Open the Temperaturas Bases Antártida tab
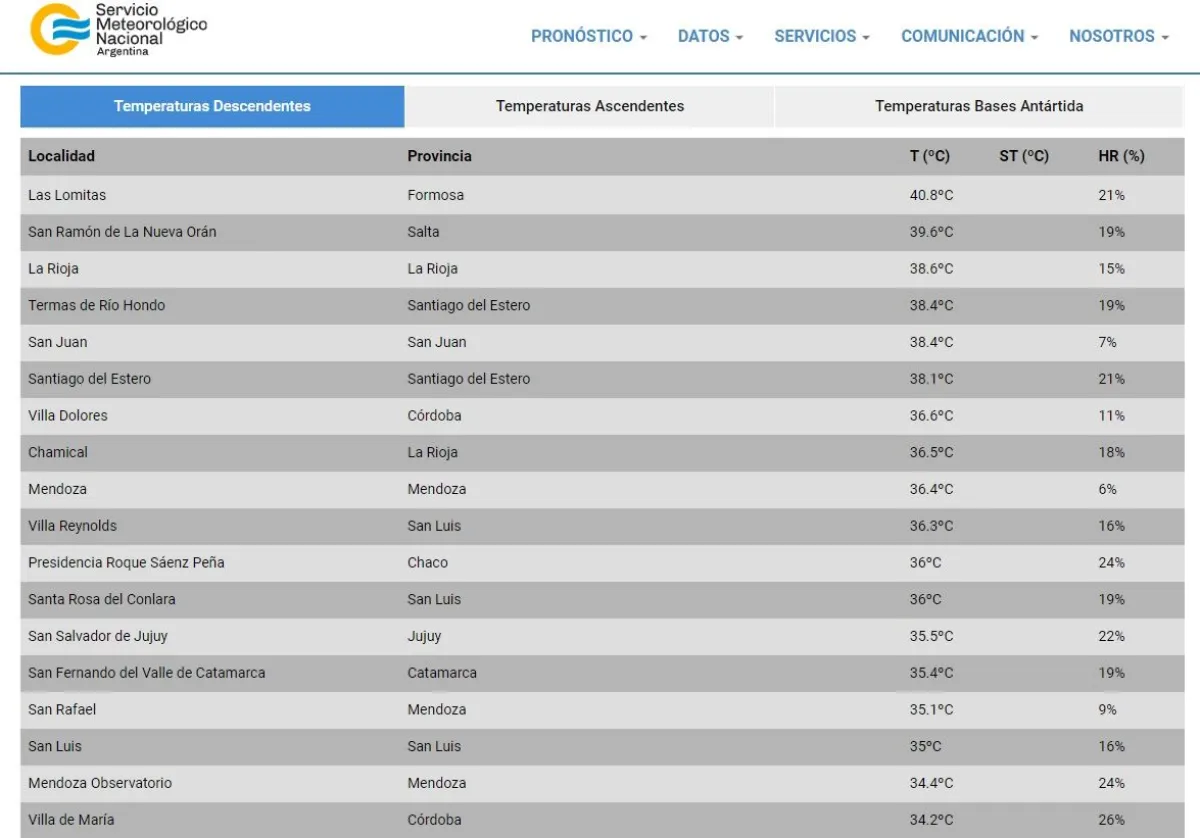Image resolution: width=1200 pixels, height=838 pixels. 978,106
